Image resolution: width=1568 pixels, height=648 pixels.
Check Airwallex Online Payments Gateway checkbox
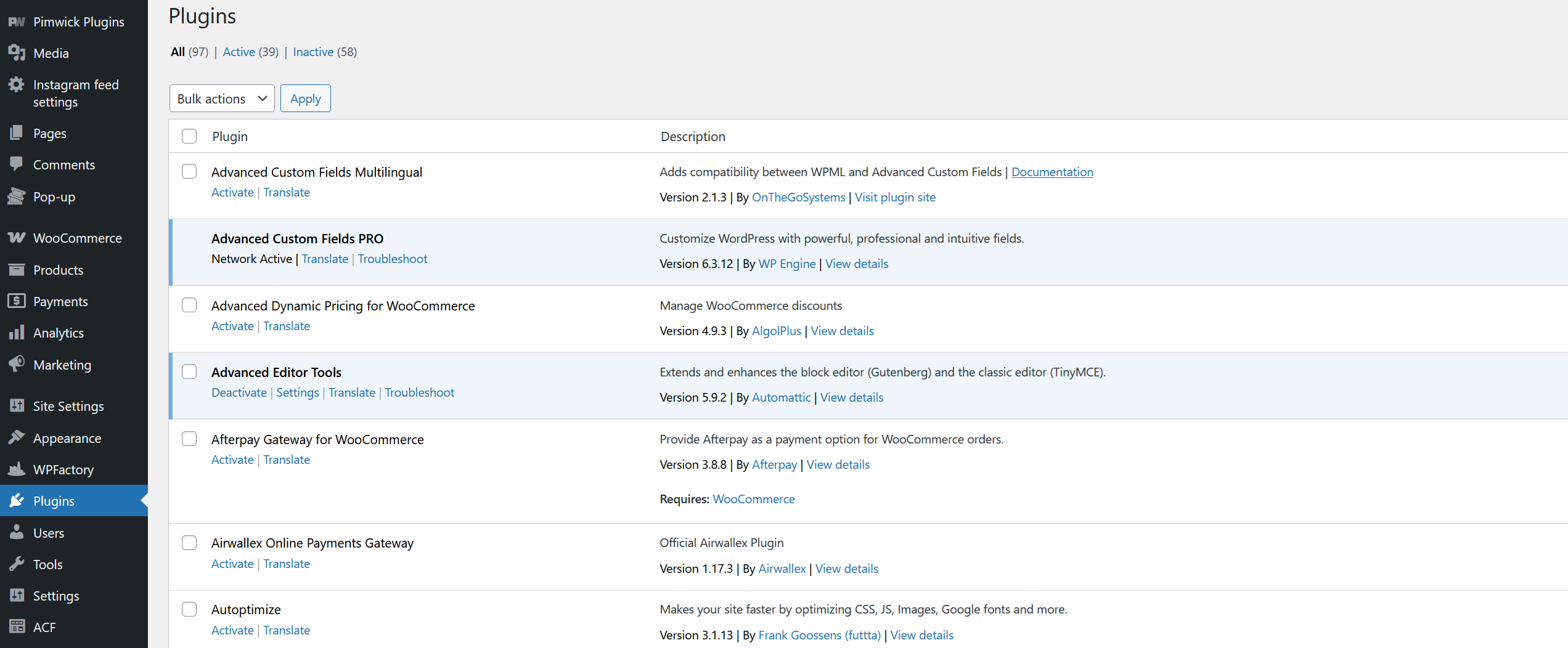coord(189,543)
